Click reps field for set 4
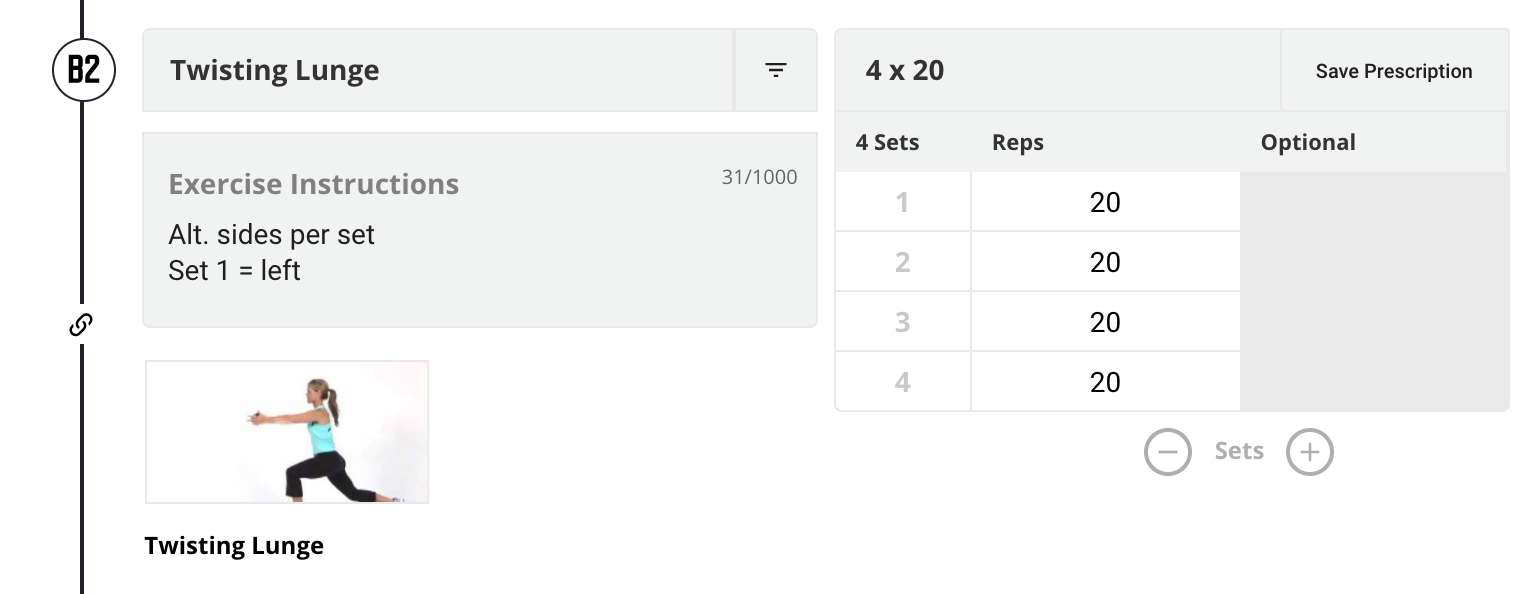 point(1105,382)
